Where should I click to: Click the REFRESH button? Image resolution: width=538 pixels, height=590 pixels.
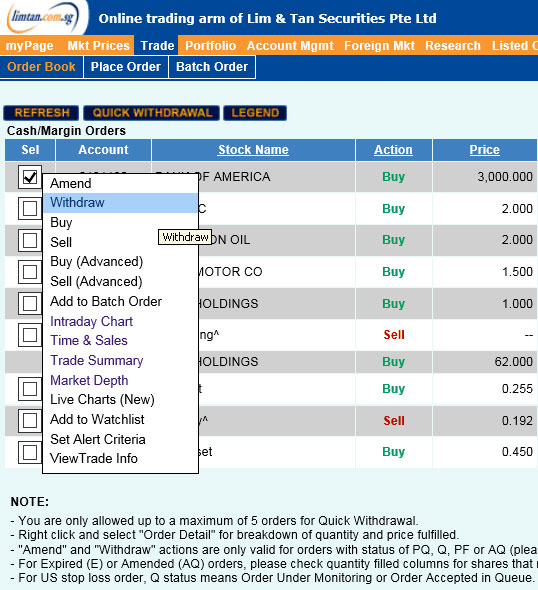41,113
